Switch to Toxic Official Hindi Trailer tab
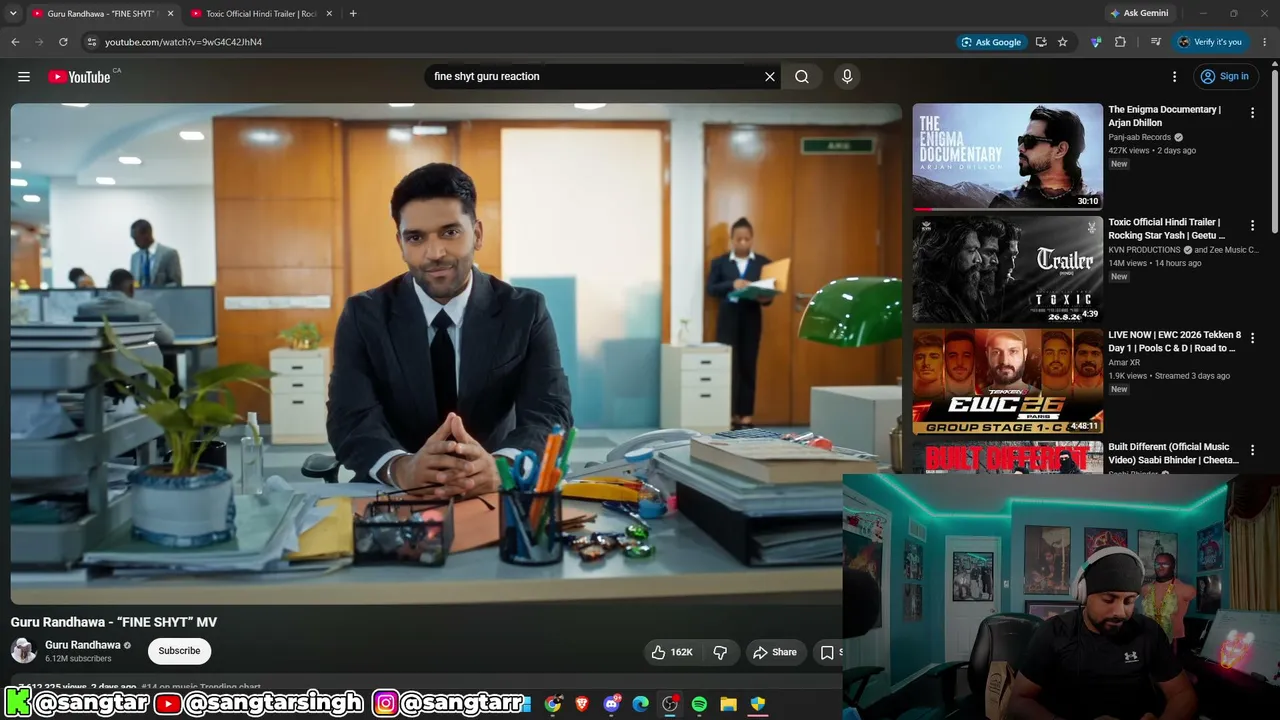 pos(262,14)
